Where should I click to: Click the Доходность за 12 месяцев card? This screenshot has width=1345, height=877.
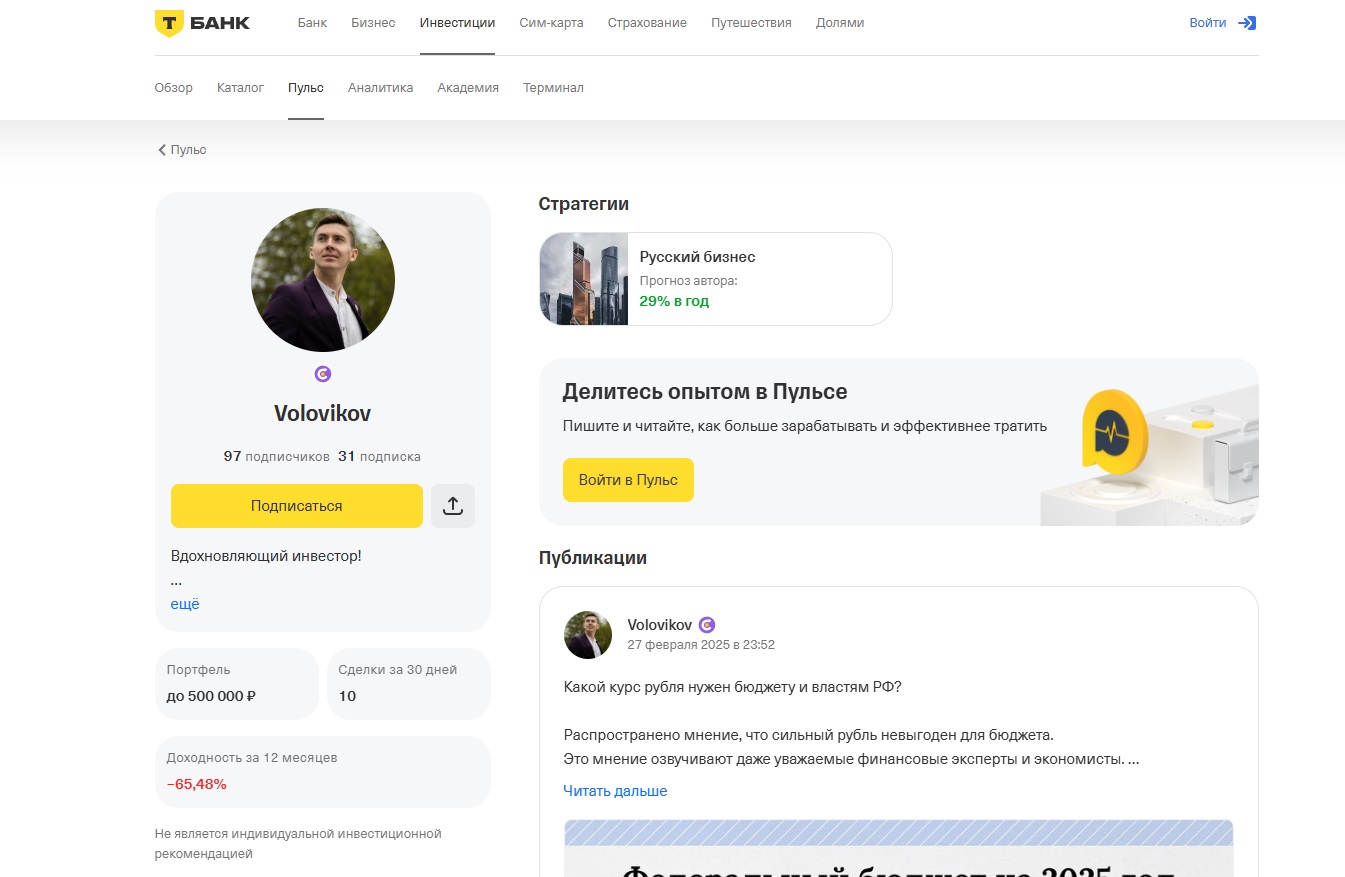point(323,772)
